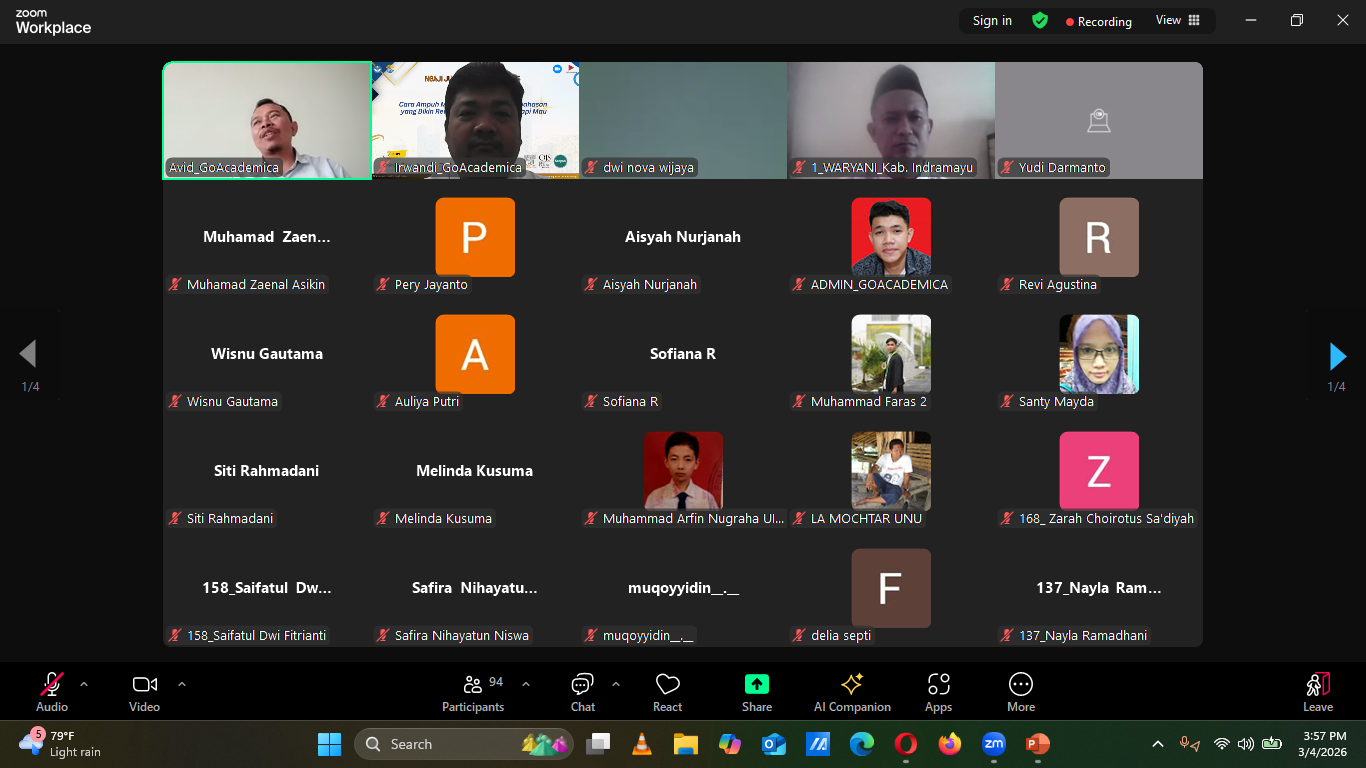The height and width of the screenshot is (768, 1366).
Task: Toggle the camera with Video button
Action: tap(144, 692)
